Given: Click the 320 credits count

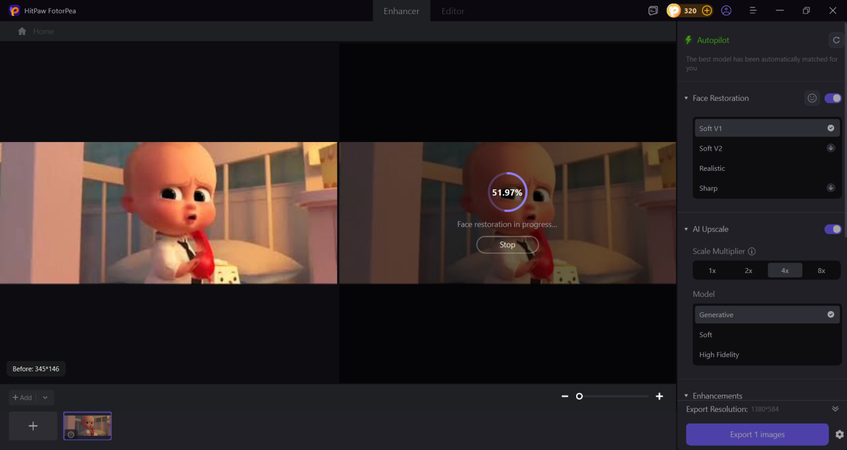Looking at the screenshot, I should 690,11.
